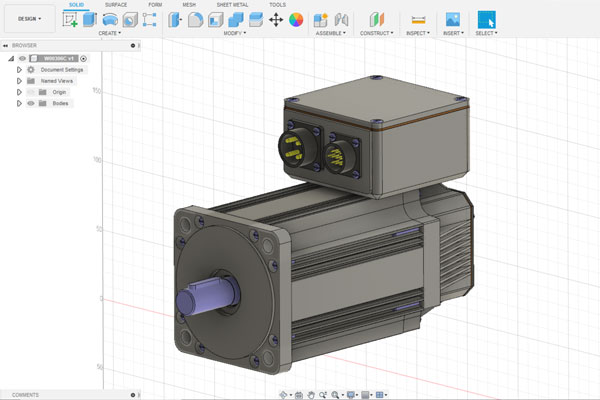Viewport: 600px width, 400px height.
Task: Open the Assemble dropdown menu
Action: click(x=331, y=33)
